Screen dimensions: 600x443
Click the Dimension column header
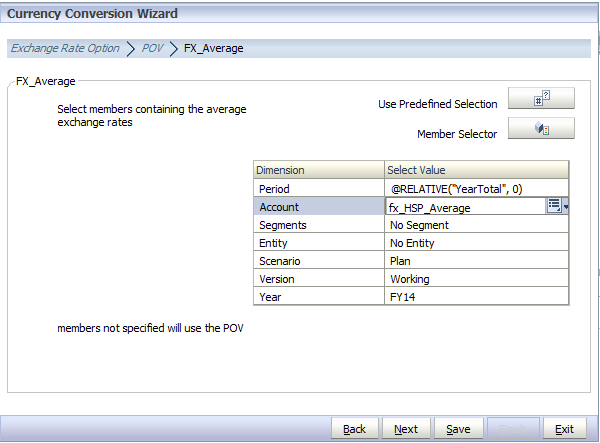(319, 170)
